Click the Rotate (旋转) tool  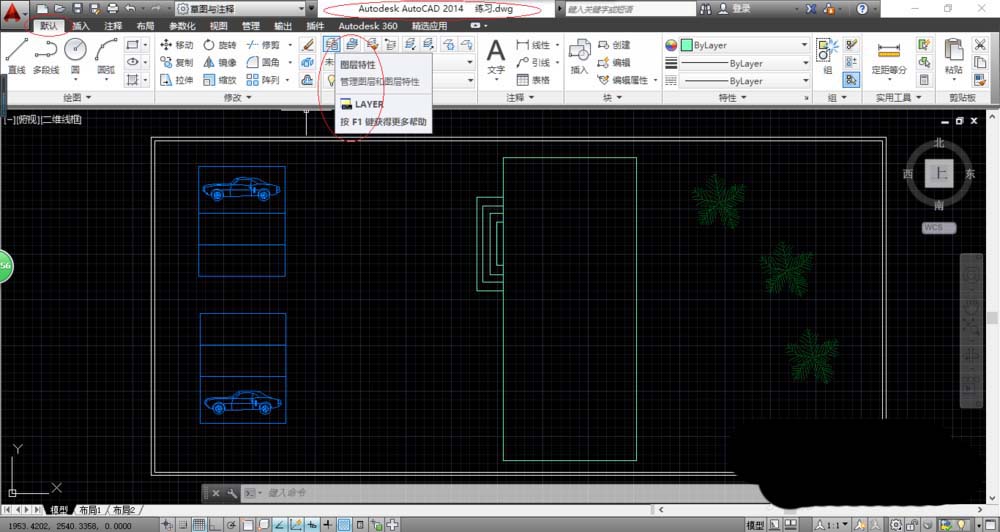(x=219, y=45)
